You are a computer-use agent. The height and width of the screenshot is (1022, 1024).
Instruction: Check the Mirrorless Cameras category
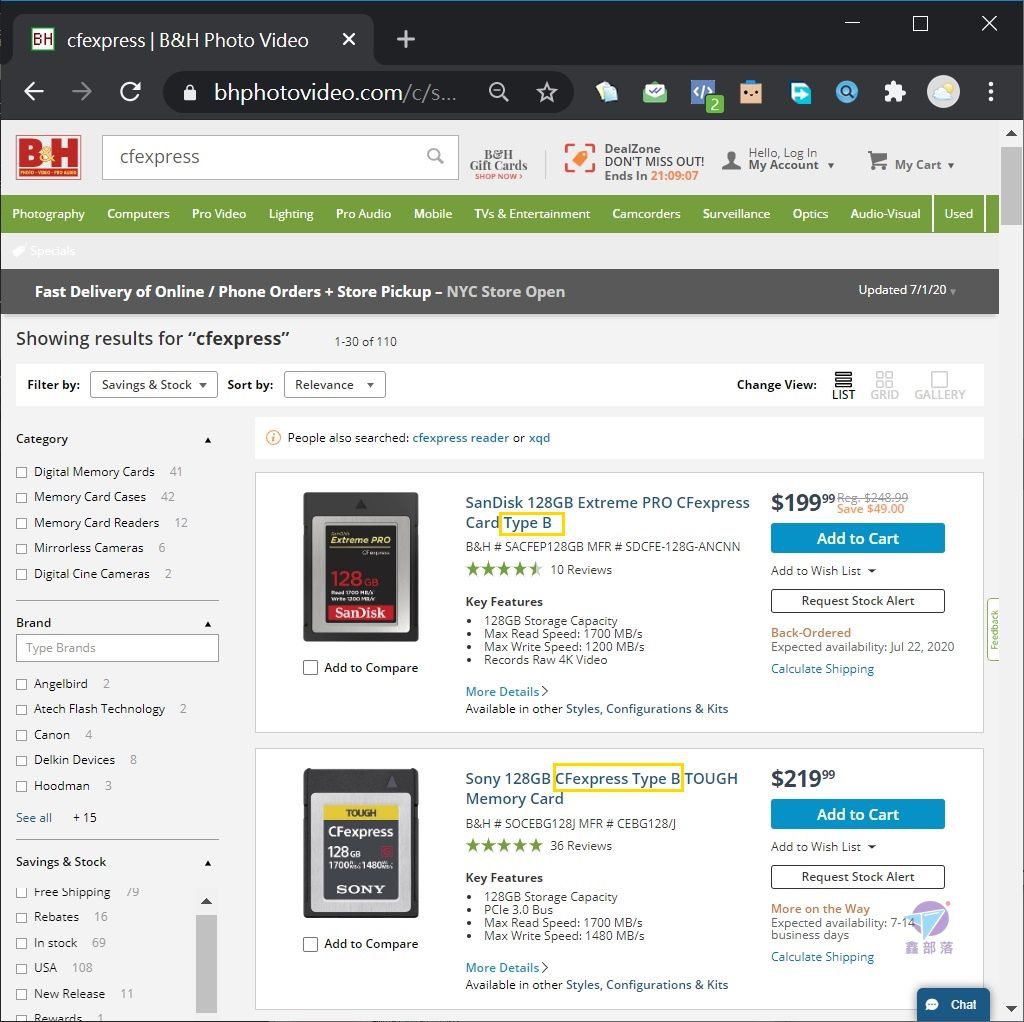[x=22, y=549]
